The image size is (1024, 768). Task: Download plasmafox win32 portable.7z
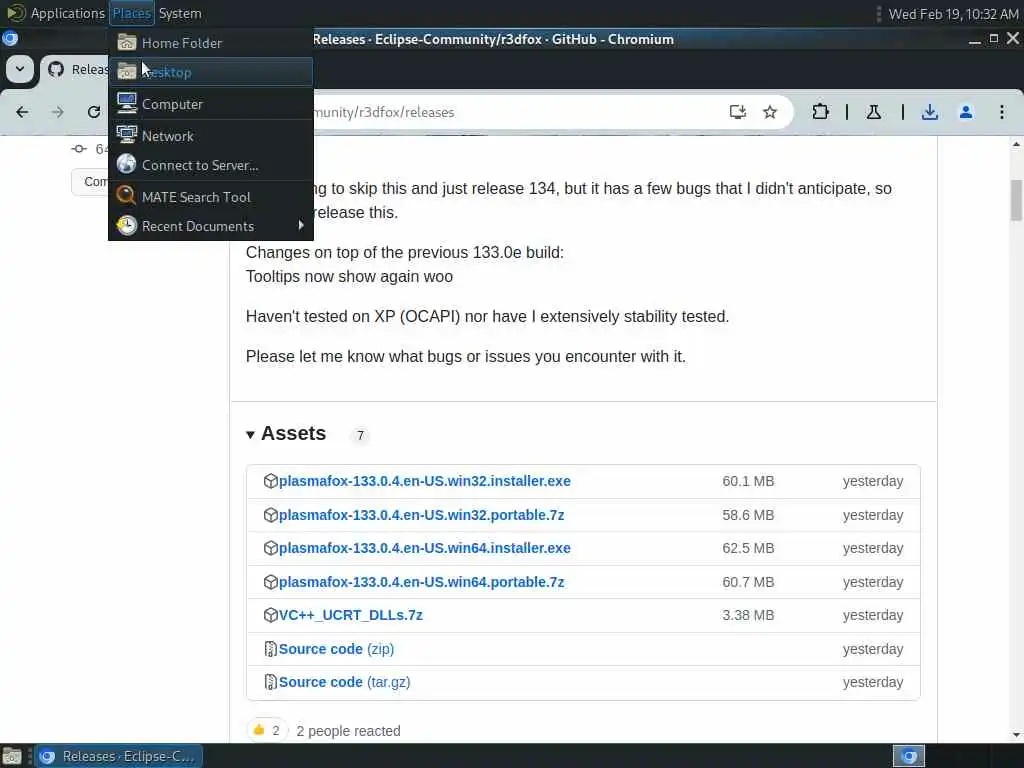[x=421, y=515]
